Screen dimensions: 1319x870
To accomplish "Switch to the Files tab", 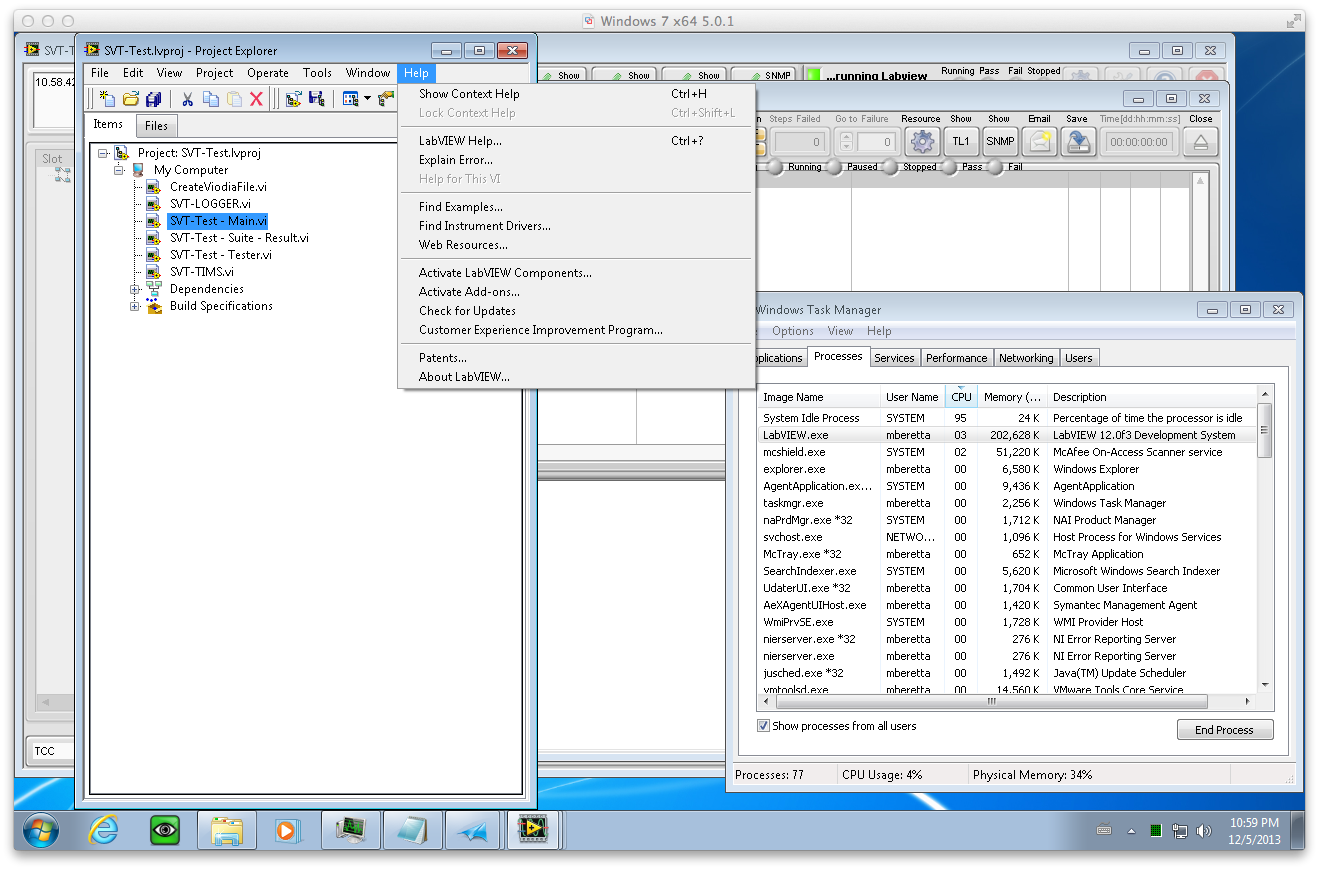I will pos(156,126).
